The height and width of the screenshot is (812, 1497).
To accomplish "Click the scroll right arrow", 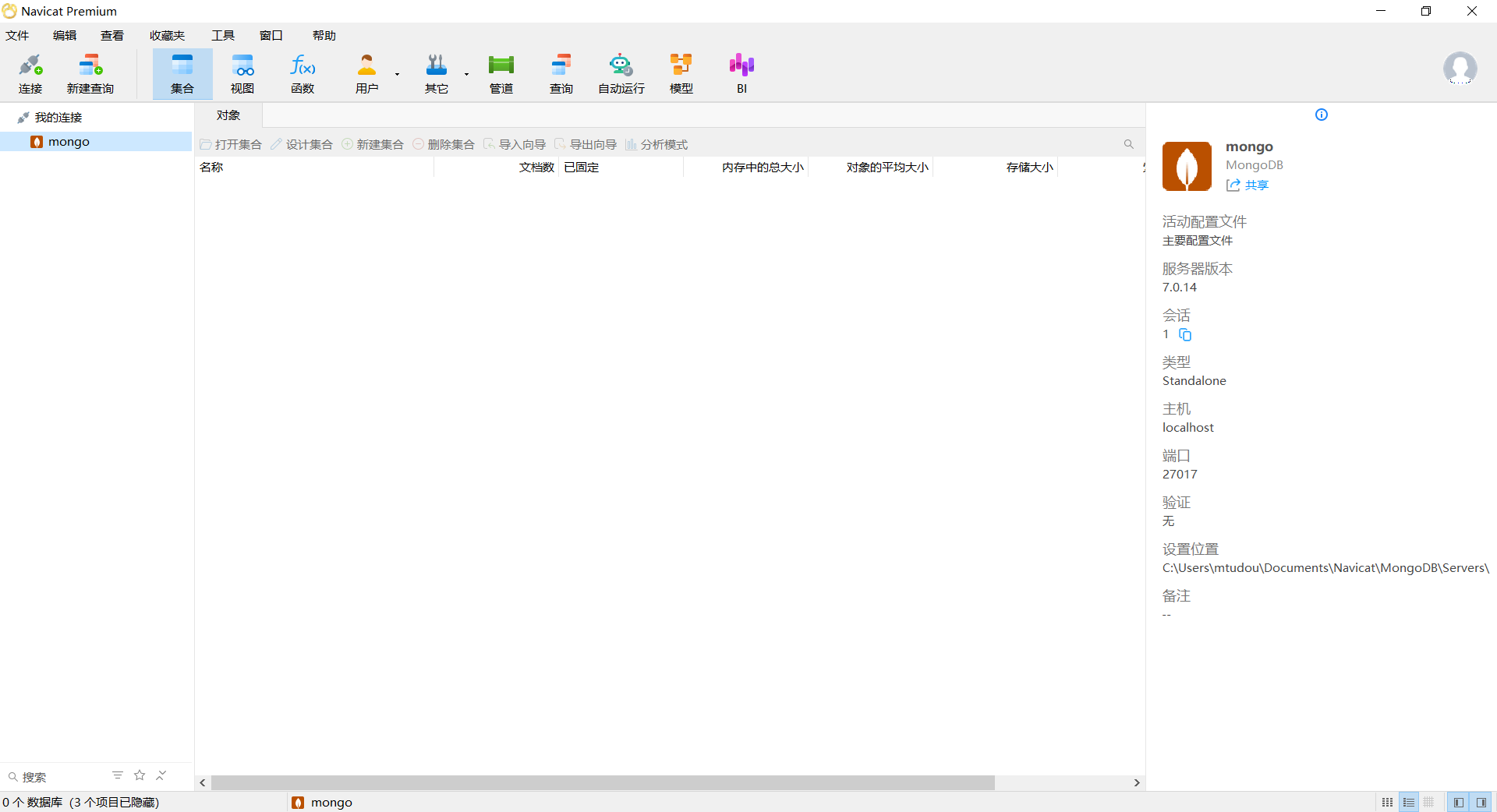I will click(x=1137, y=782).
